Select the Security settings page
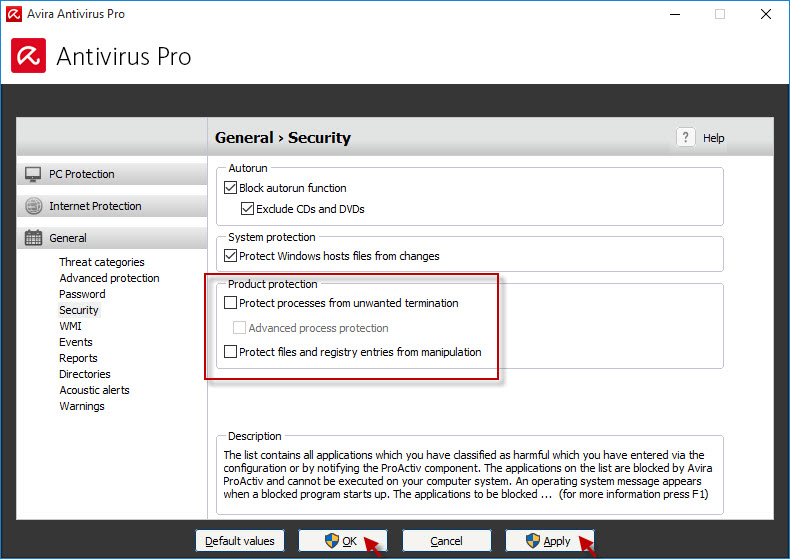This screenshot has width=790, height=559. pos(79,310)
